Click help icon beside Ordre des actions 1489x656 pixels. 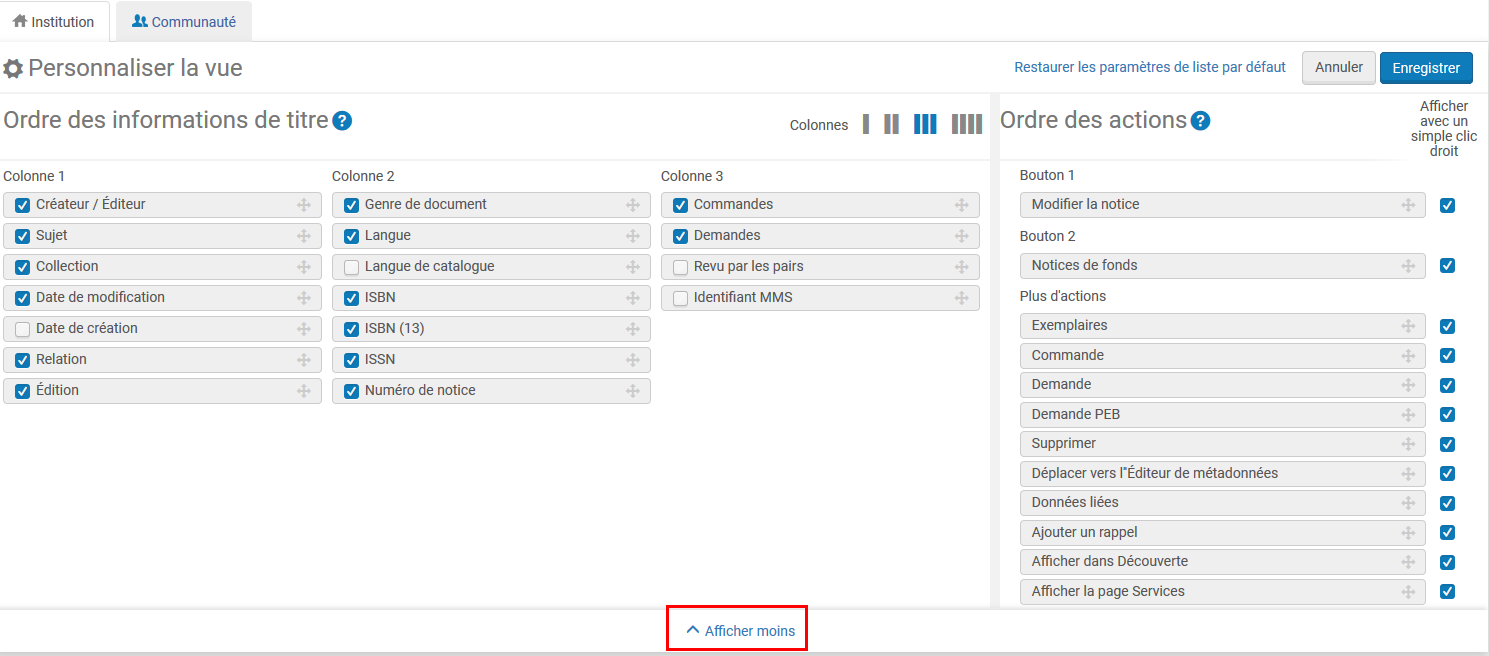[1200, 121]
